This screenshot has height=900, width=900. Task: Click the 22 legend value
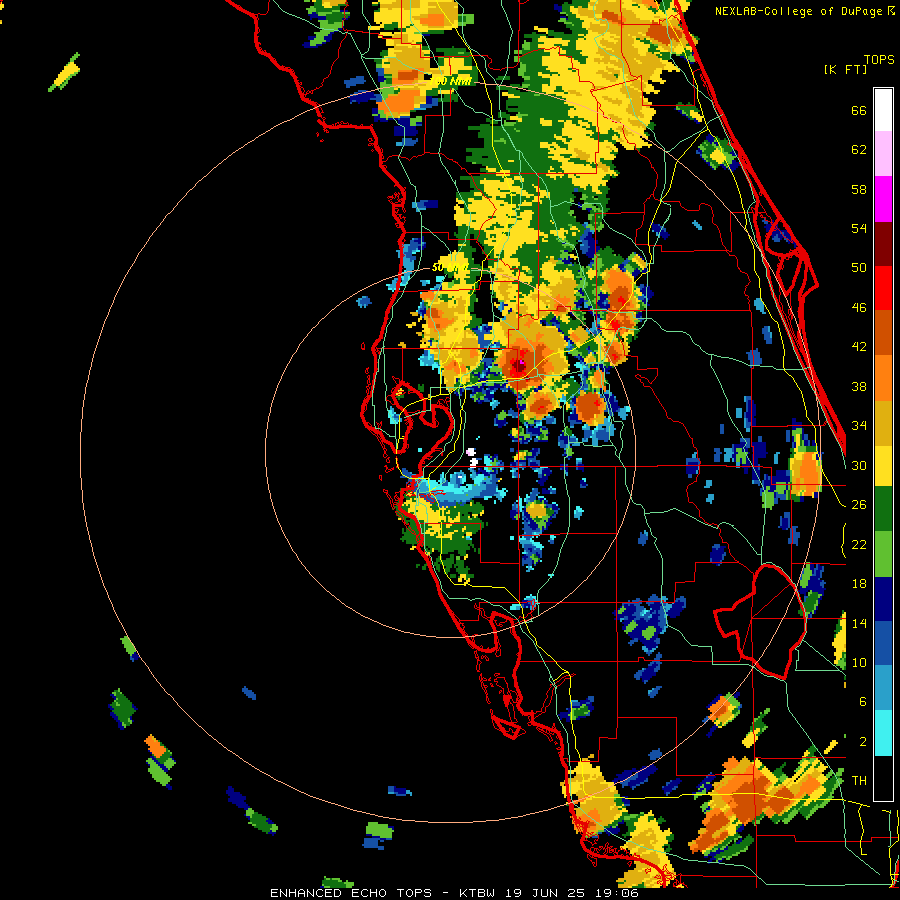pyautogui.click(x=859, y=544)
